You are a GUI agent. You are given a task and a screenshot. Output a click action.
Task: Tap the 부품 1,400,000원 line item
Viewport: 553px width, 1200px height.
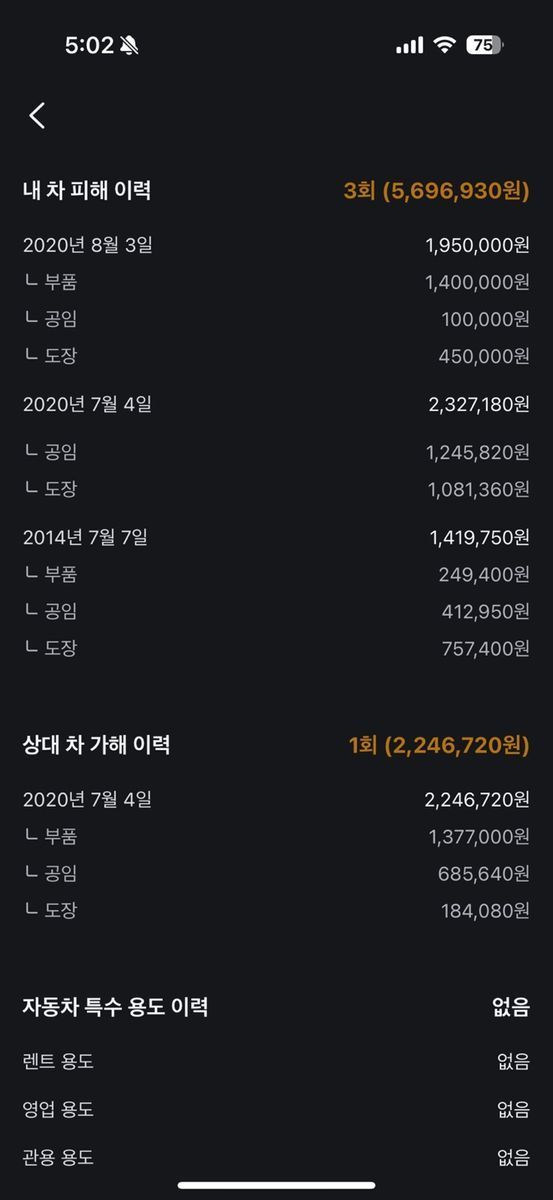[276, 282]
